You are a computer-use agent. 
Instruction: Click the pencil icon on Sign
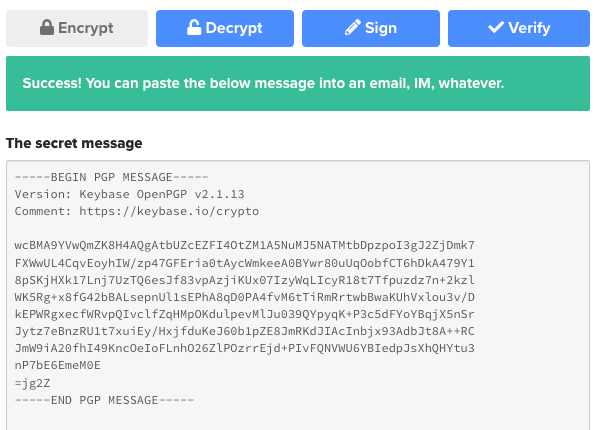tap(353, 27)
